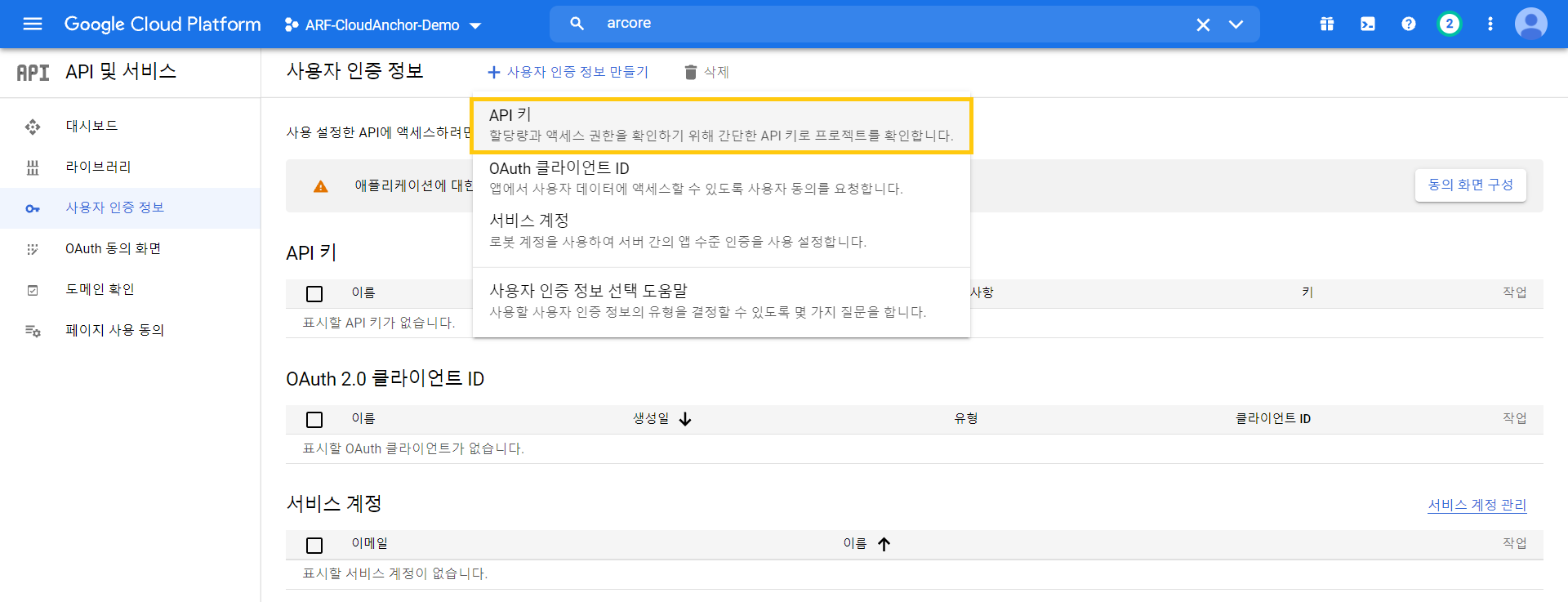The width and height of the screenshot is (1568, 602).
Task: Click the 페이지 사용 동의 settings icon
Action: pos(33,331)
